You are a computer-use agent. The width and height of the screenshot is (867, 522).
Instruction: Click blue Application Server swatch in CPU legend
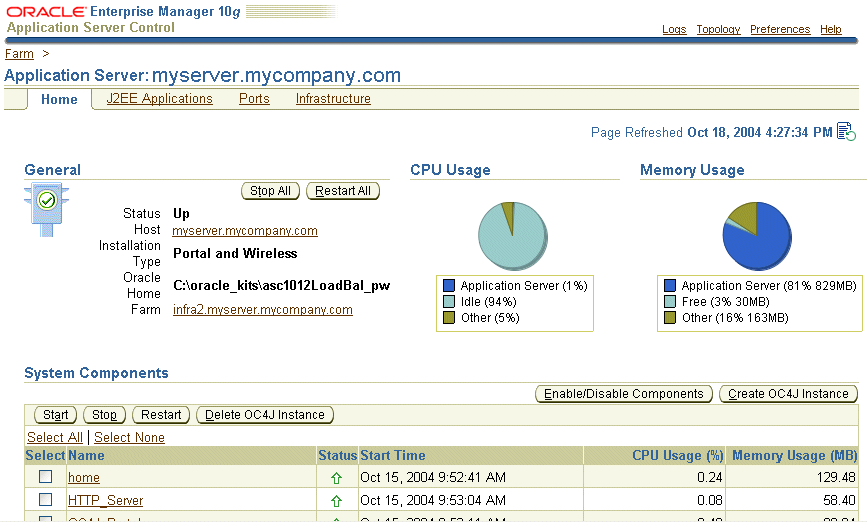449,285
